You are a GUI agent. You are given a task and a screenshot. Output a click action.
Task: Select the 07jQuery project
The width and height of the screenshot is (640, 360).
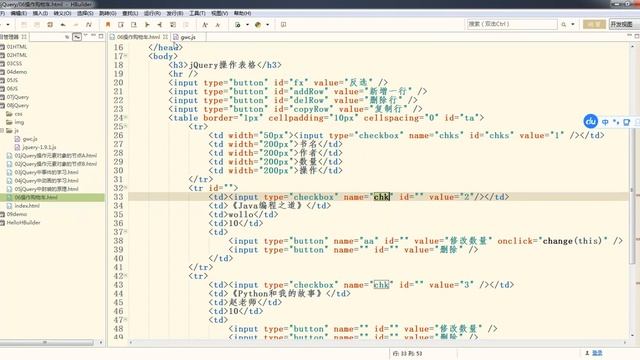[18, 97]
